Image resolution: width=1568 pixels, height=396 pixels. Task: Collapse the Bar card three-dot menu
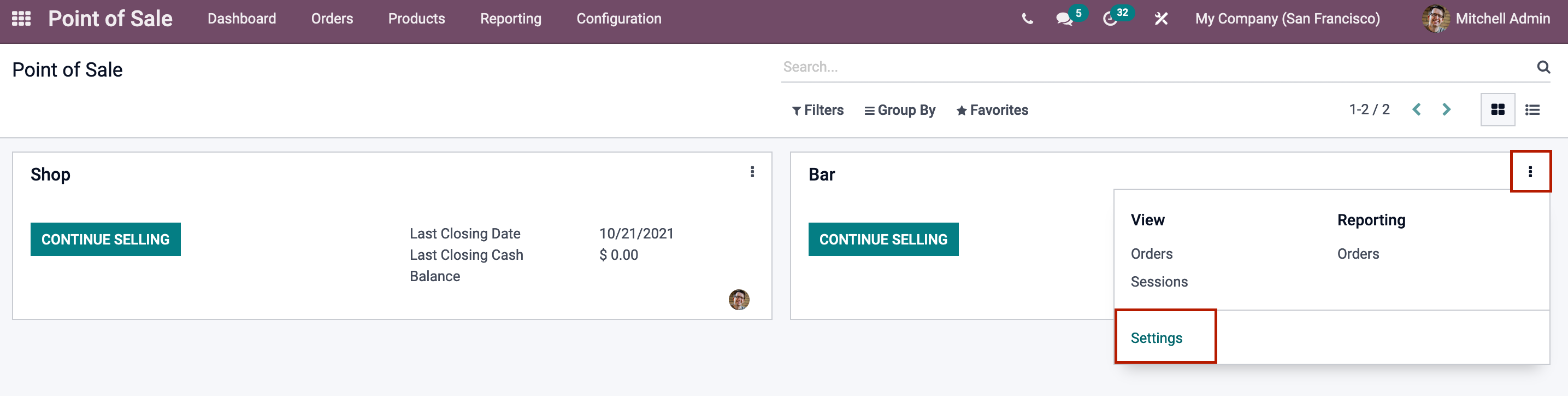coord(1530,172)
